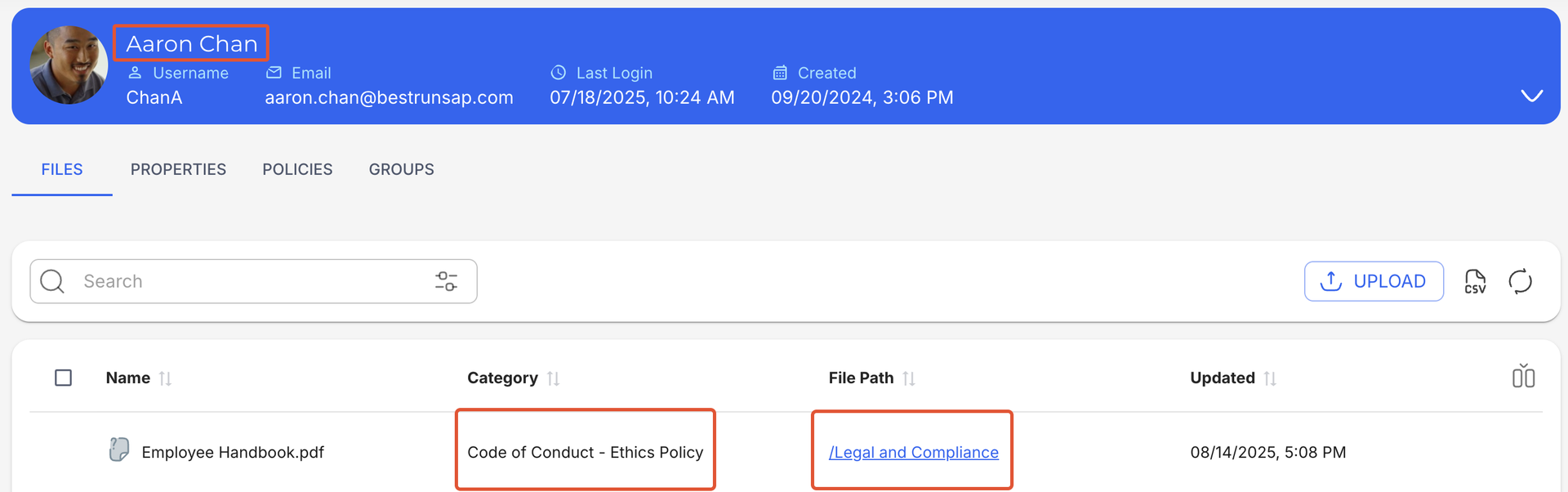Image resolution: width=1568 pixels, height=492 pixels.
Task: Expand the user header chevron
Action: point(1531,96)
